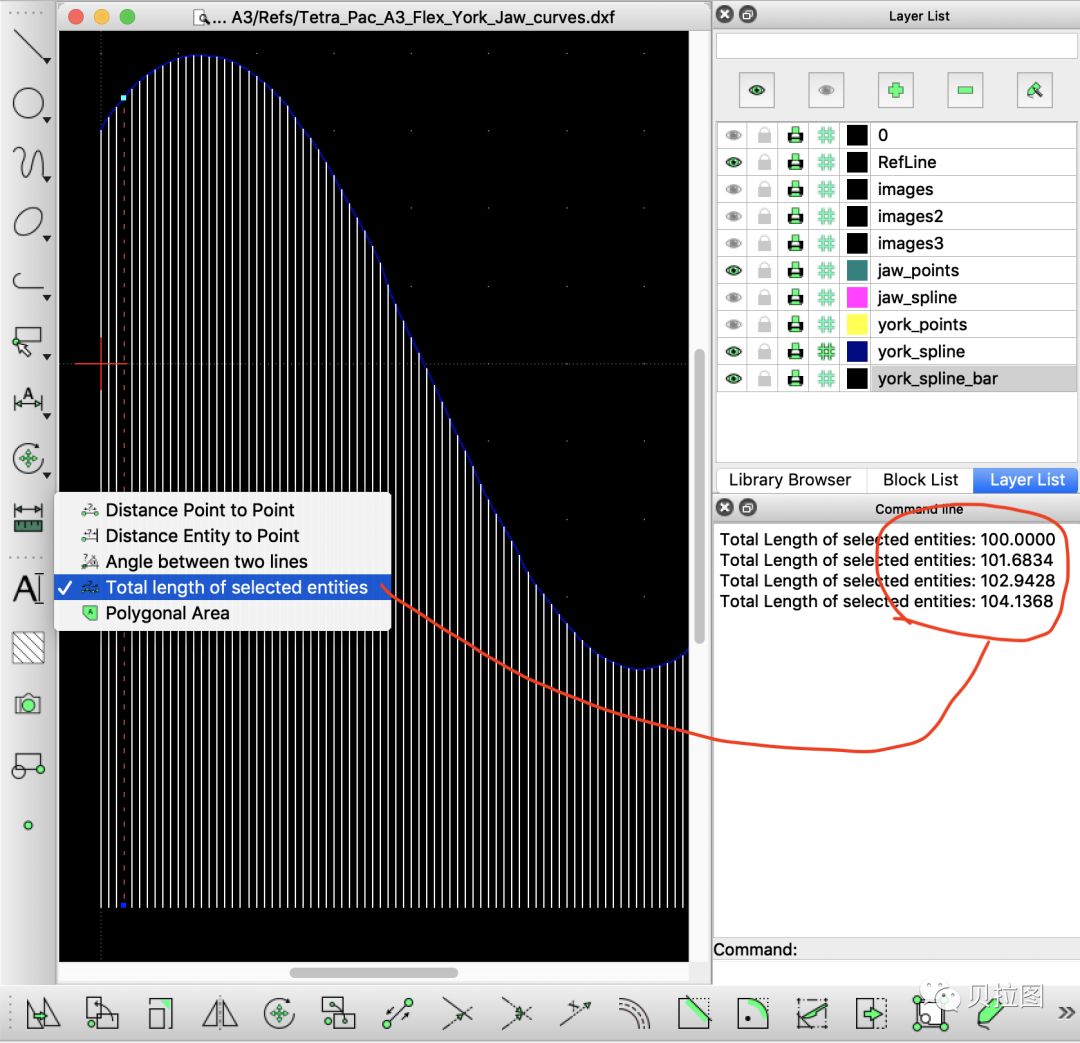Open the Text tool
The image size is (1080, 1043).
coord(28,589)
